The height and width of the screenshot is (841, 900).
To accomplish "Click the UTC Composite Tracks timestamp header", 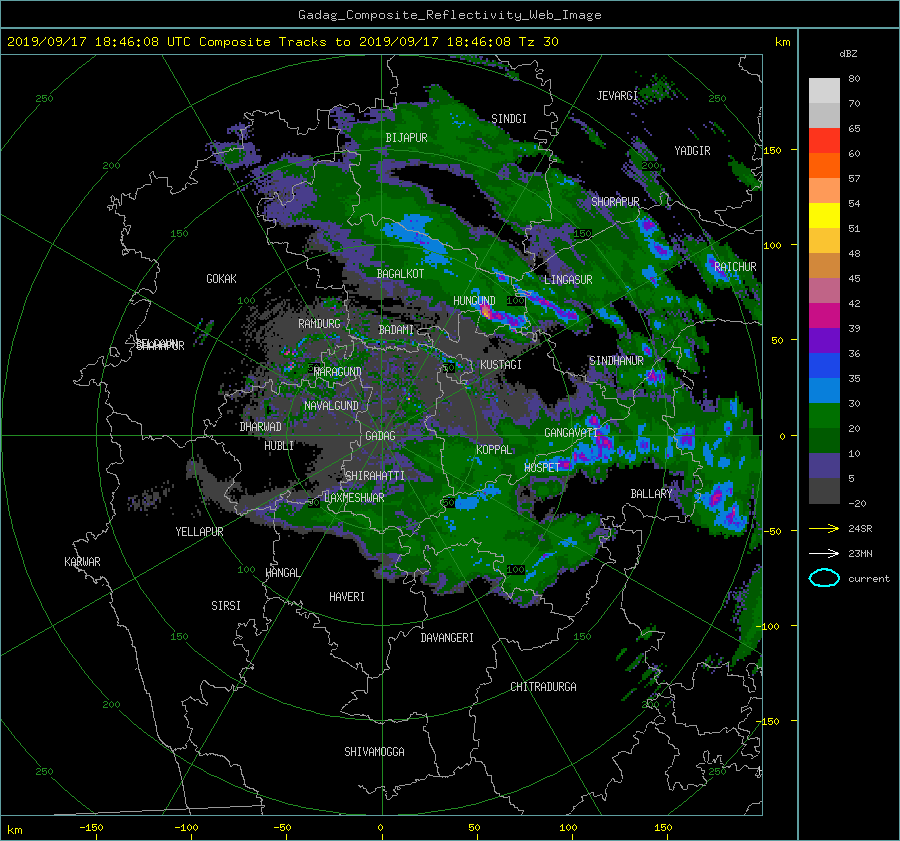I will pyautogui.click(x=282, y=41).
